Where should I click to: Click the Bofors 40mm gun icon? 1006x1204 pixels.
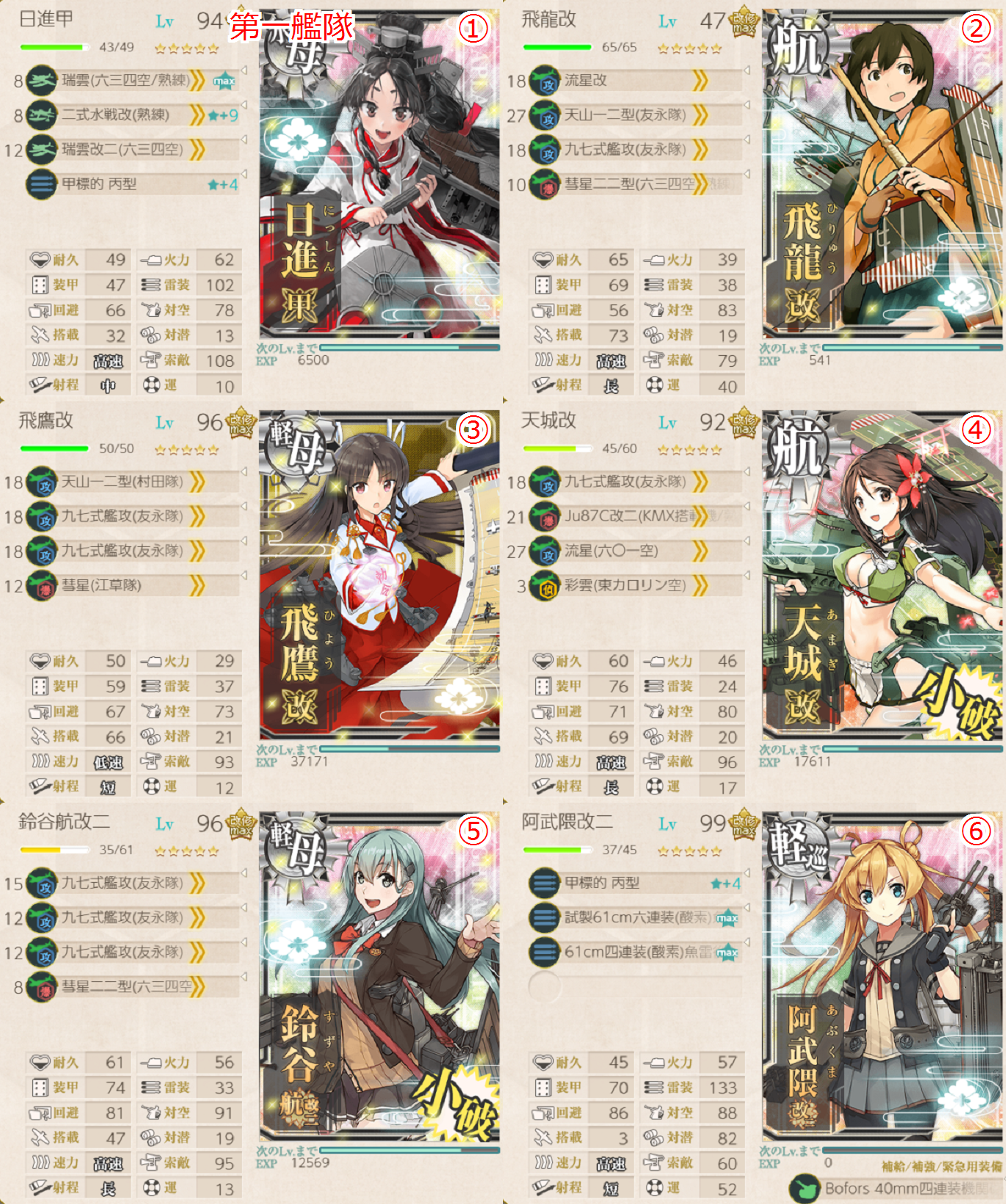coord(805,1189)
